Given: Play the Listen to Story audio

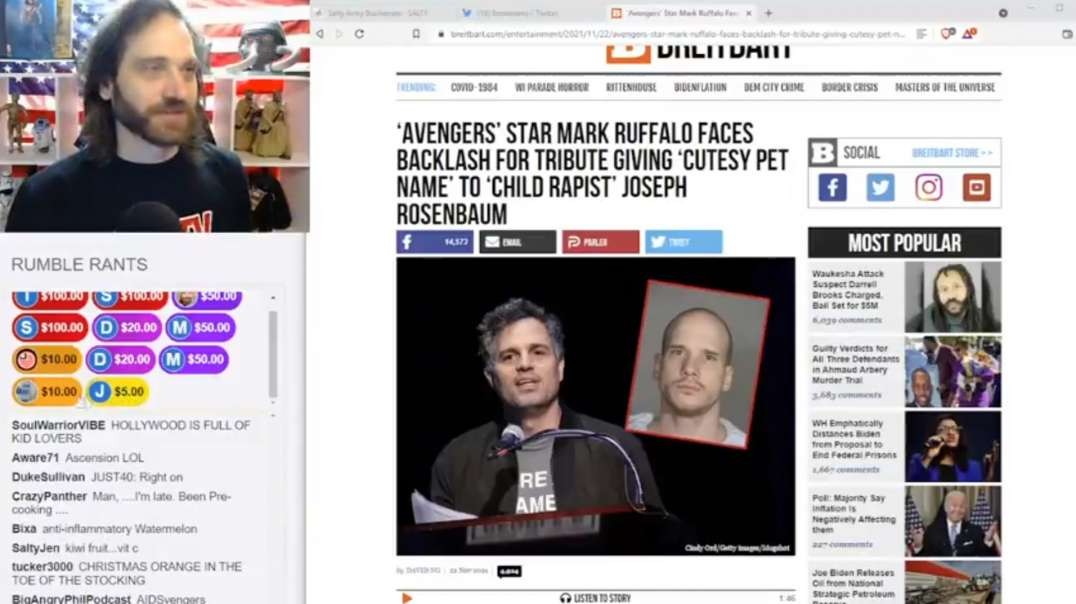Looking at the screenshot, I should 406,598.
